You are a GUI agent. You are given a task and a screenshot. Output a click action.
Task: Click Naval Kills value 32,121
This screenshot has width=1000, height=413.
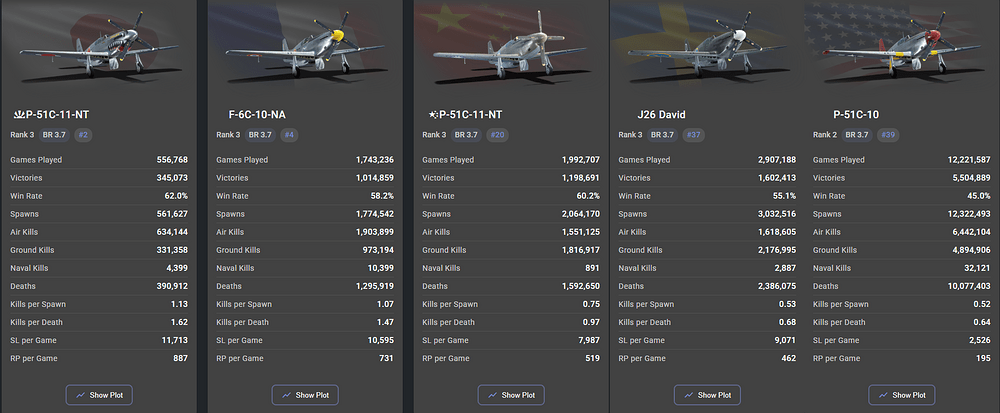(x=978, y=268)
